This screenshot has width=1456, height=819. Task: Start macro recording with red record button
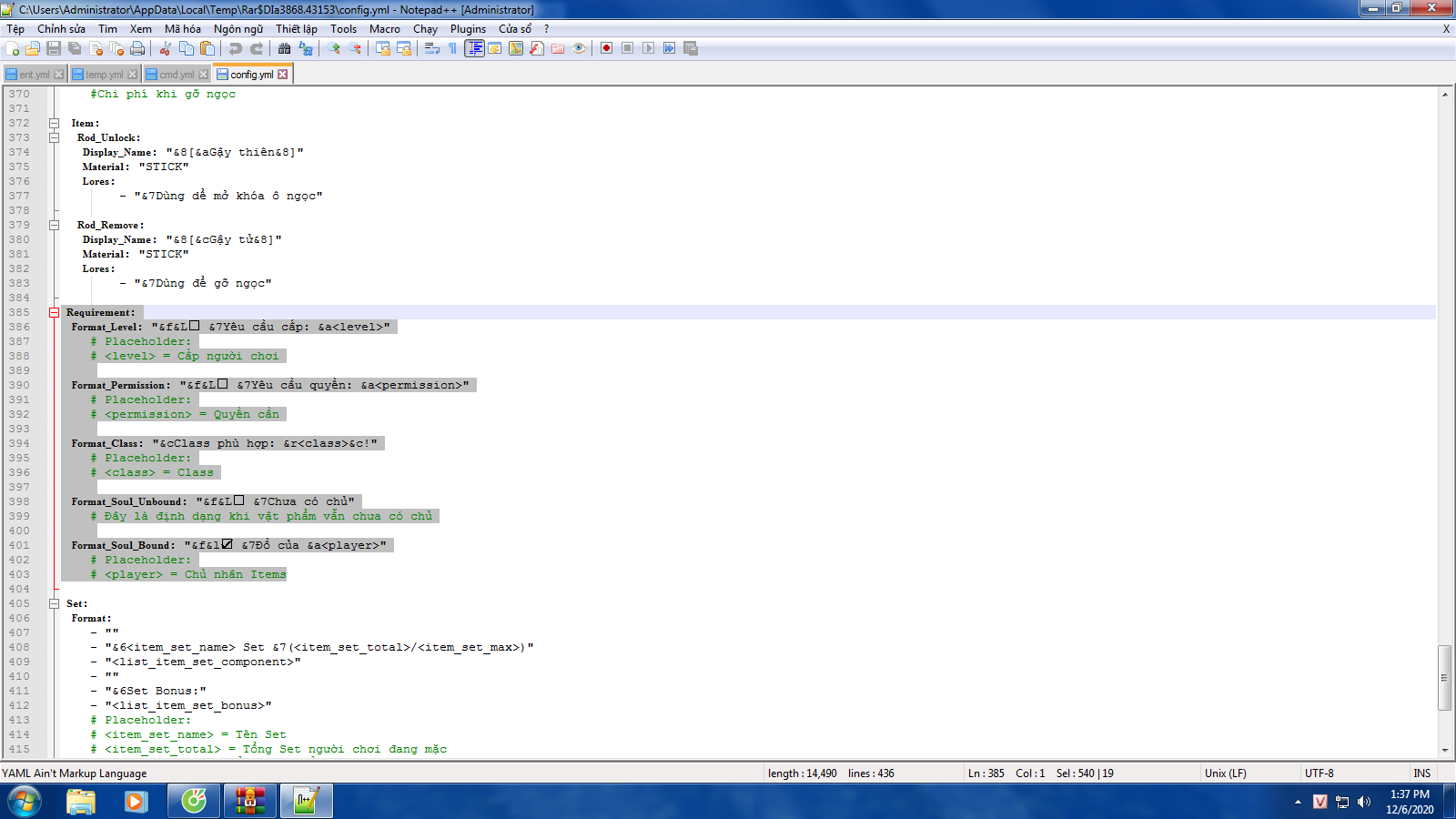click(x=607, y=48)
